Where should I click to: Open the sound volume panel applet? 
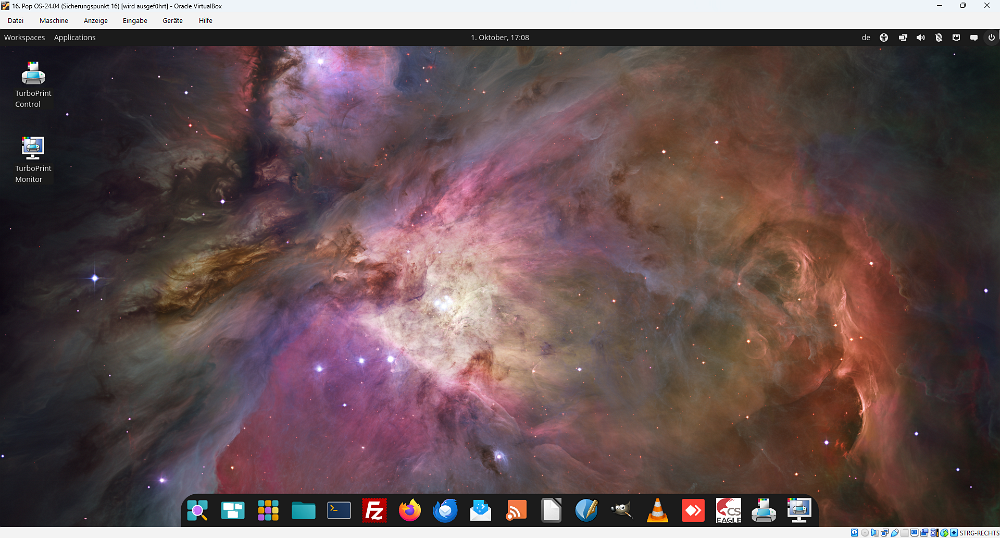pyautogui.click(x=920, y=37)
